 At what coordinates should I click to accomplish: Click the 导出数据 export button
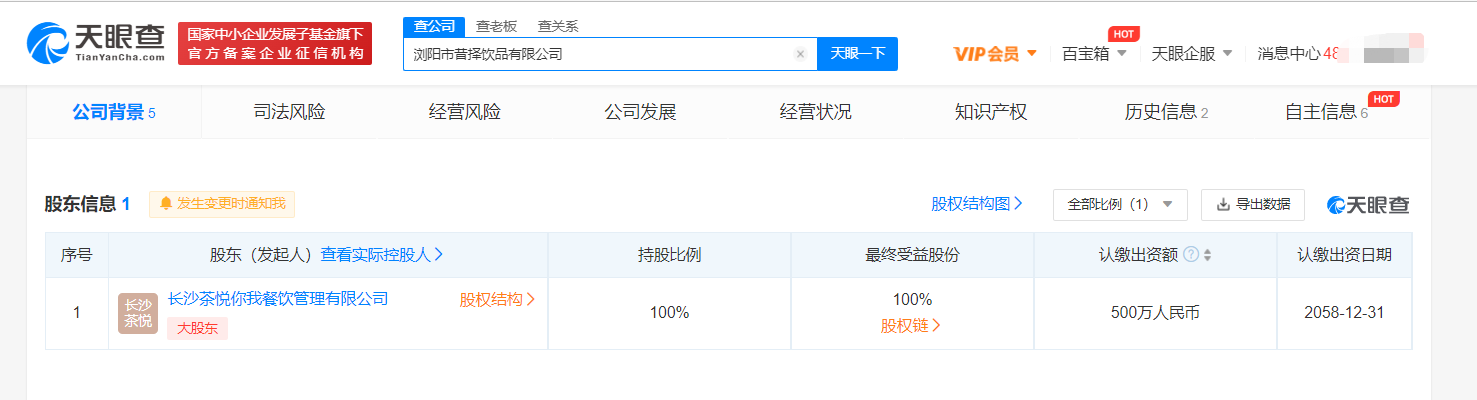click(x=1252, y=204)
